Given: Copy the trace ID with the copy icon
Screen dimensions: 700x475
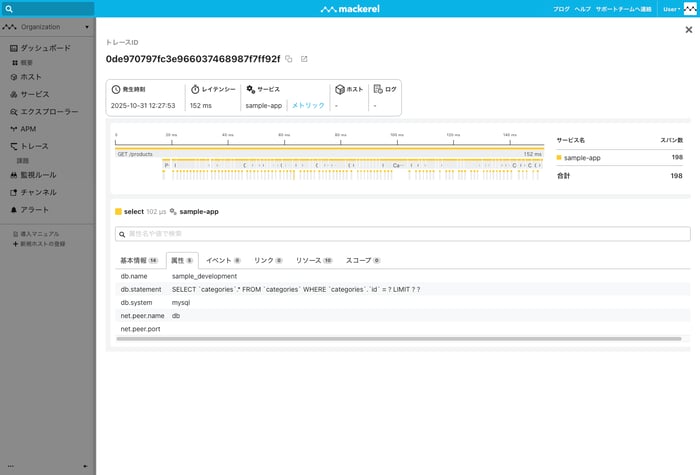Looking at the screenshot, I should pyautogui.click(x=289, y=59).
